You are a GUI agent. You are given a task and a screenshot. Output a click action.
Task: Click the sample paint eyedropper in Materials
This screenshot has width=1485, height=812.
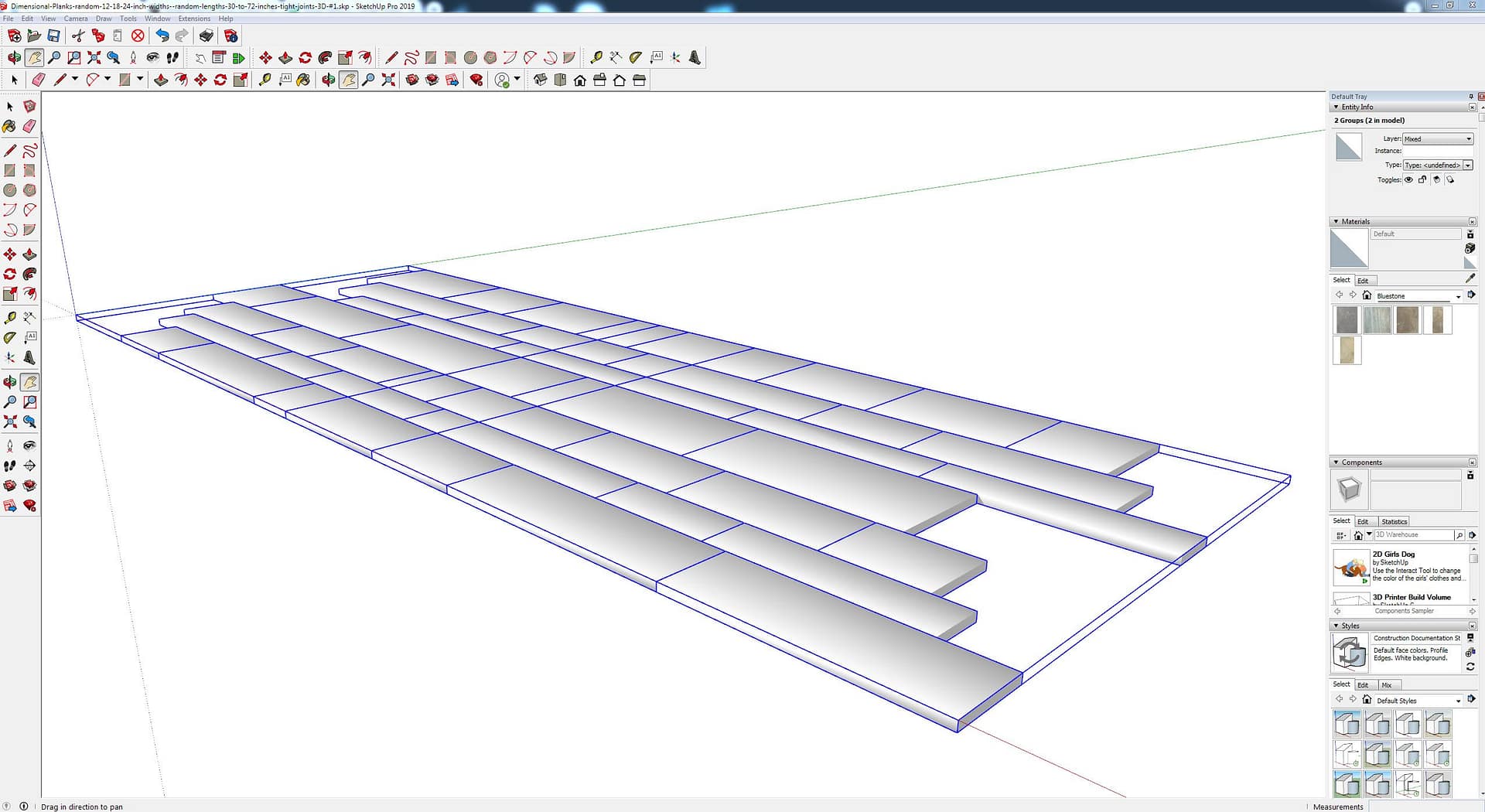tap(1470, 278)
